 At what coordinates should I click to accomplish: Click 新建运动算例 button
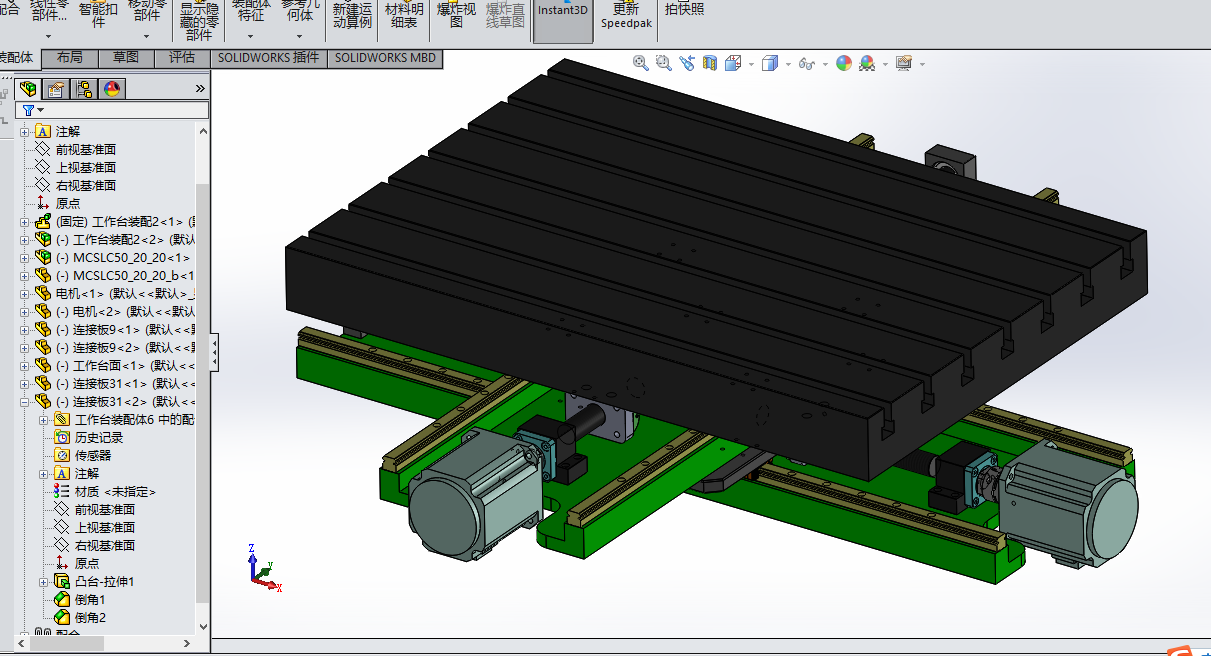pyautogui.click(x=352, y=15)
